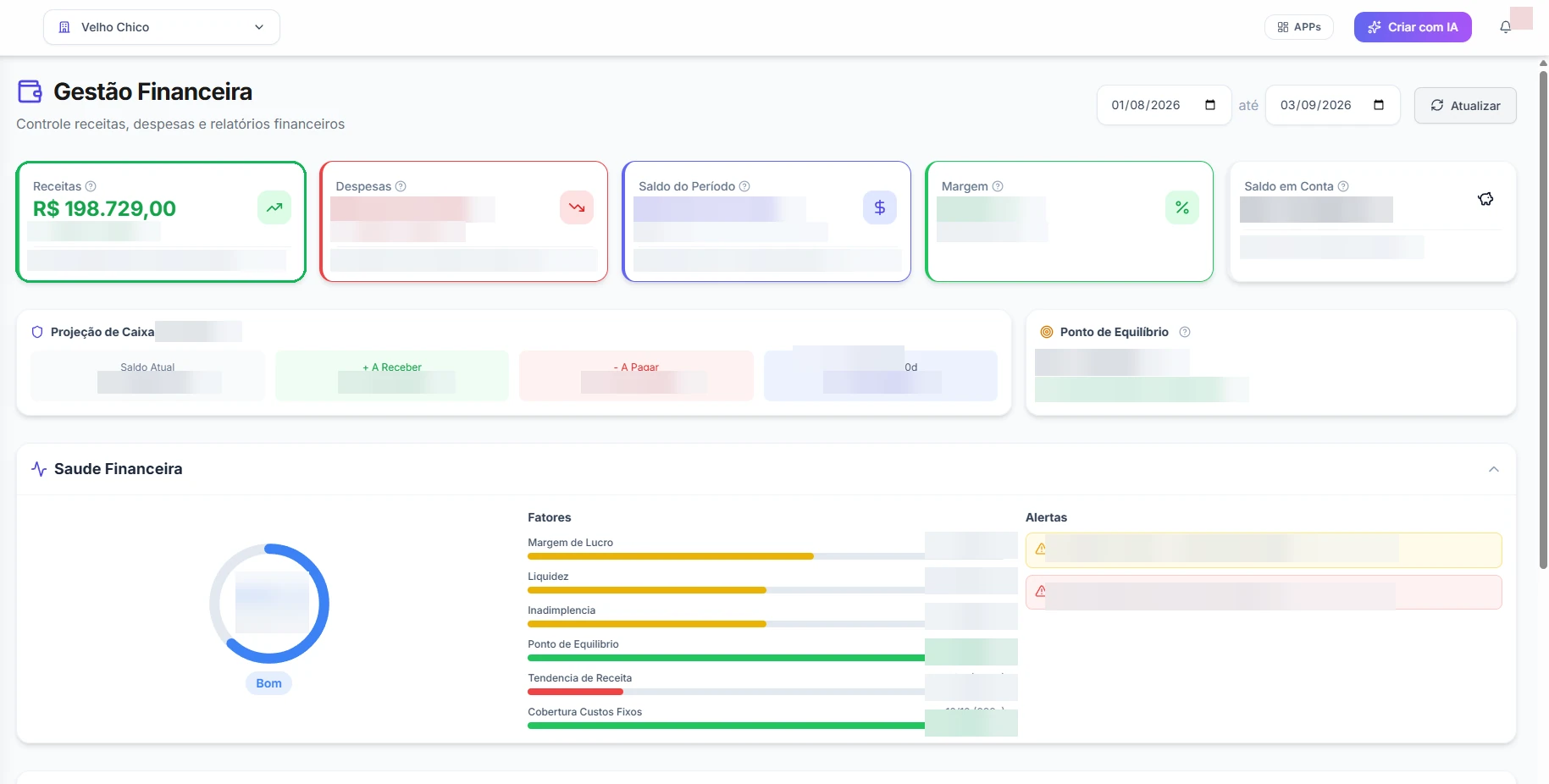Click the dollar sign icon in Saldo card
This screenshot has height=784, width=1549.
(x=880, y=207)
